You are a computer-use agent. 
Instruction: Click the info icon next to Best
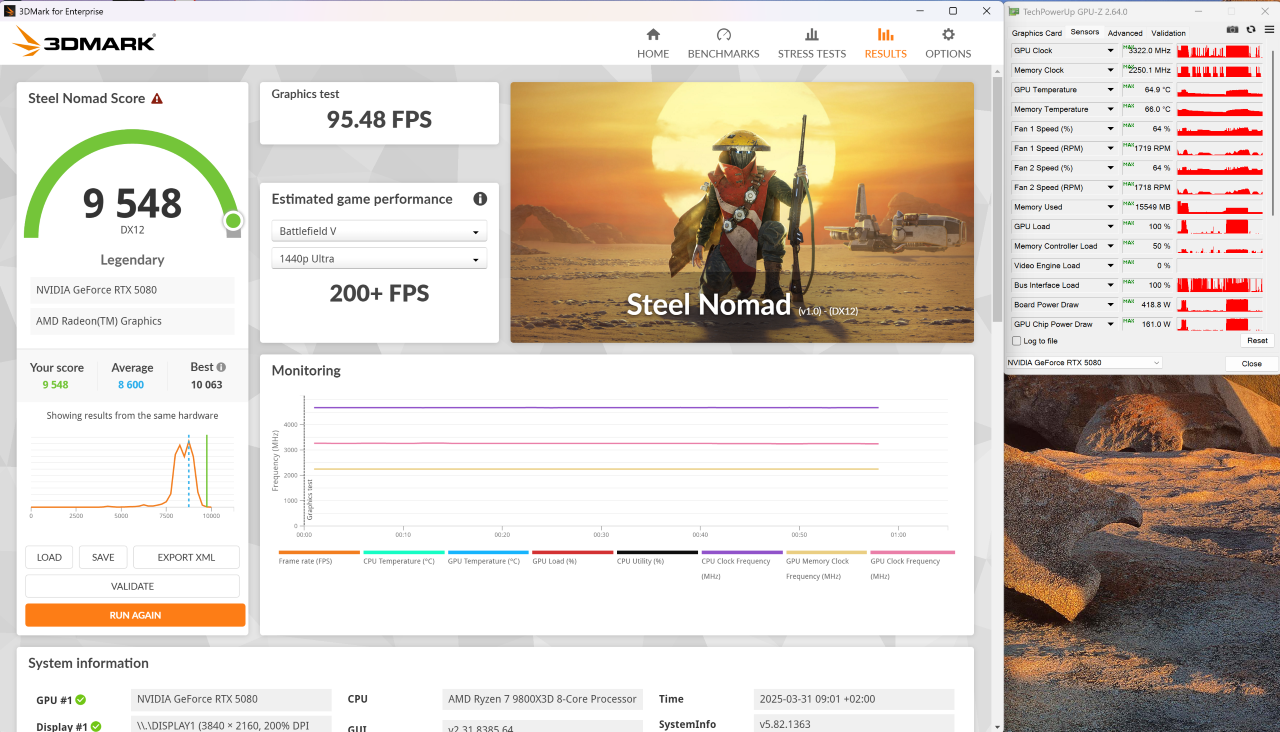(221, 367)
